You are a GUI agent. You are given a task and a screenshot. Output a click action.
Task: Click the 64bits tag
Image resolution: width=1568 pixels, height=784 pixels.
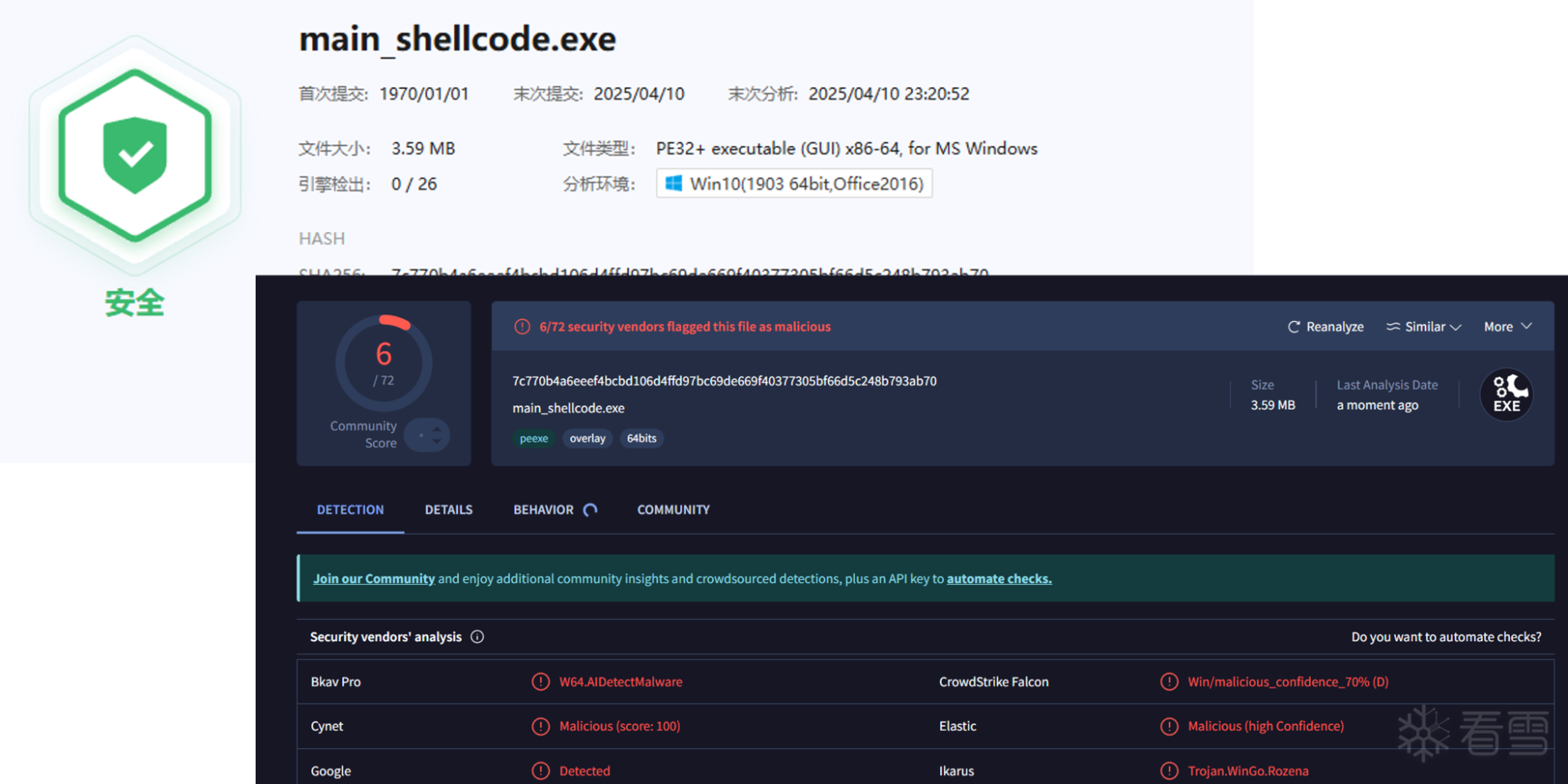point(642,439)
